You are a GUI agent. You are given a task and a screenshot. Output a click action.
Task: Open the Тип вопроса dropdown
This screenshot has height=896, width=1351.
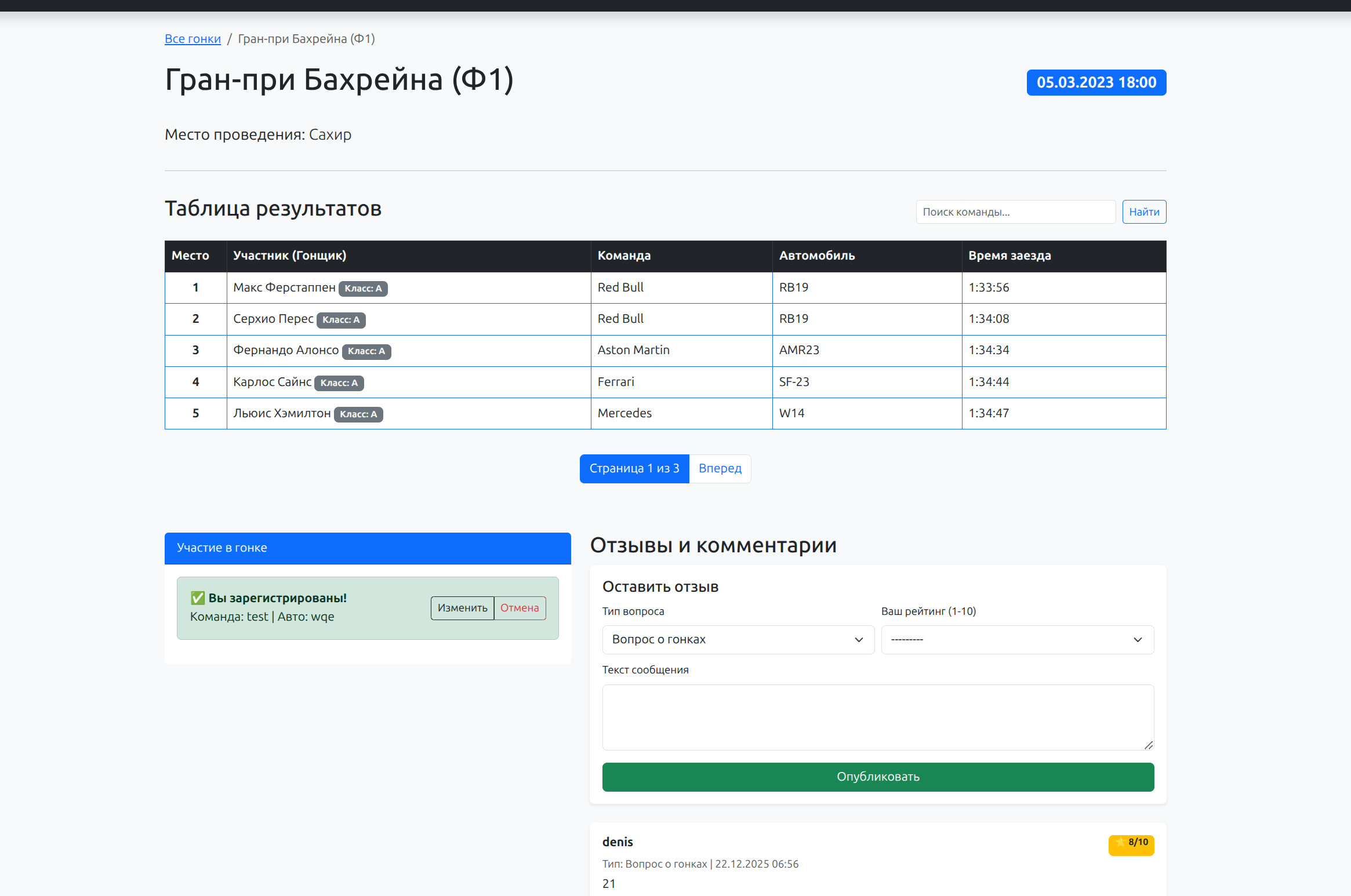click(x=738, y=639)
